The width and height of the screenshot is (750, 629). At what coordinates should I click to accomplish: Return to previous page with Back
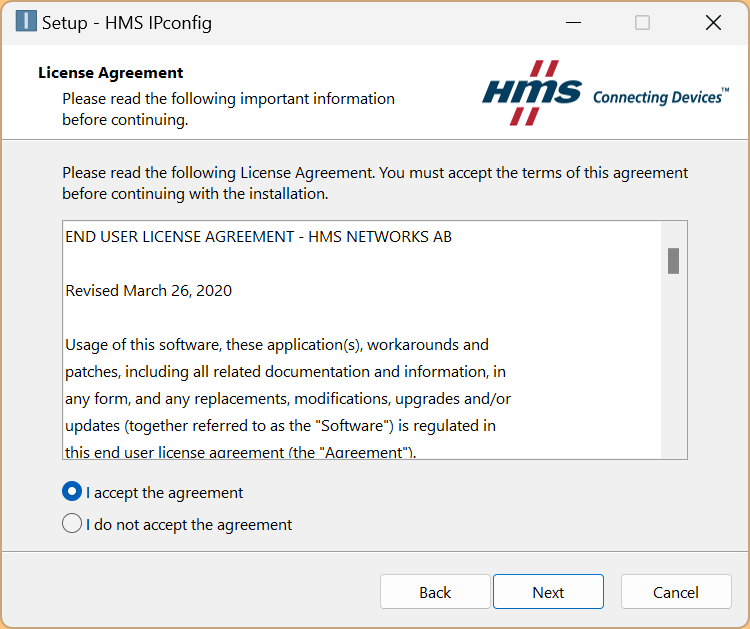pyautogui.click(x=435, y=592)
